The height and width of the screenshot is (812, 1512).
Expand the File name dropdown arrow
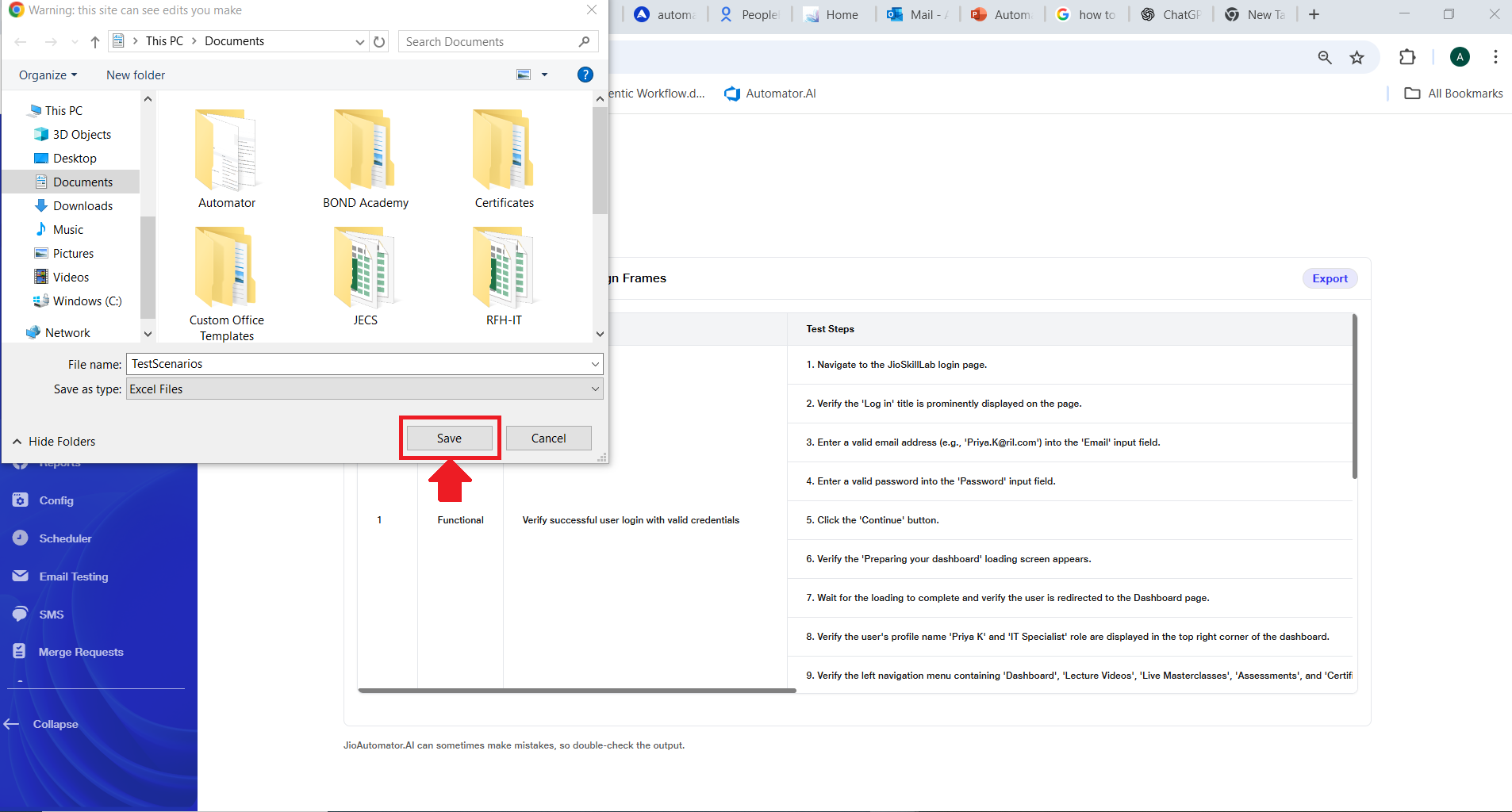(595, 364)
